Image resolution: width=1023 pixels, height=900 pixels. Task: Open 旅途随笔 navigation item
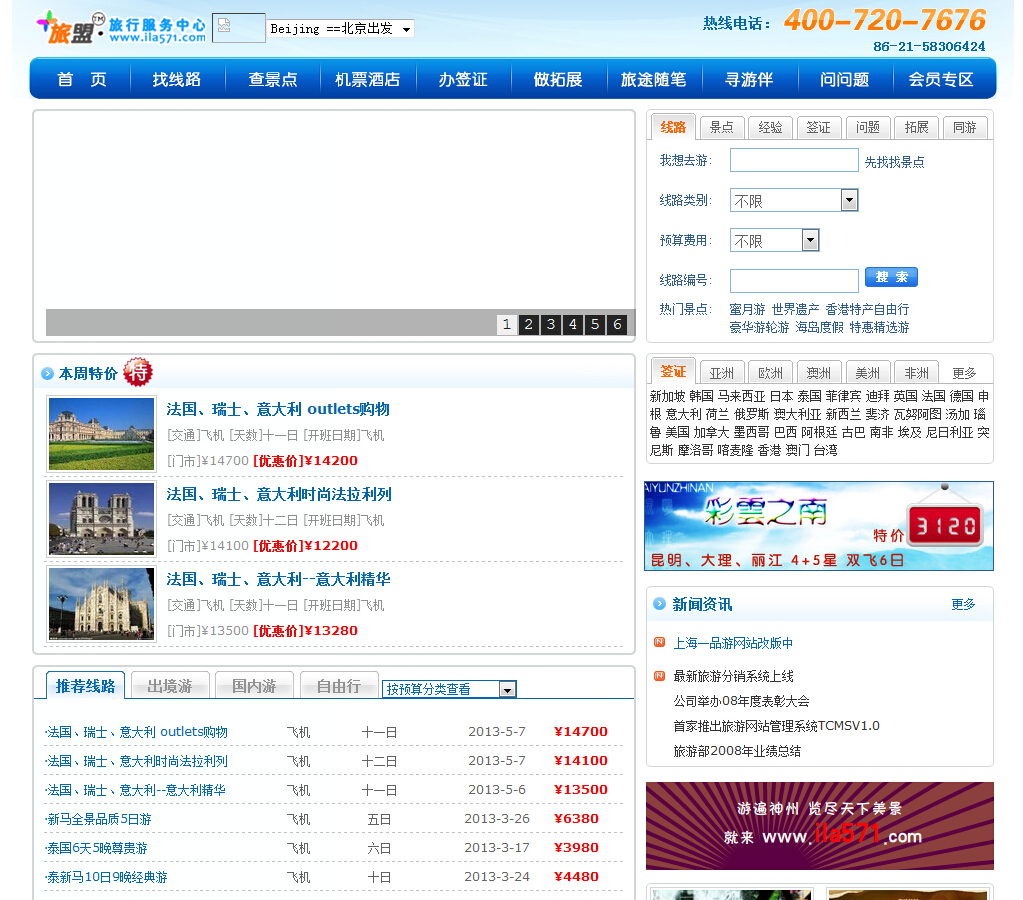[653, 80]
